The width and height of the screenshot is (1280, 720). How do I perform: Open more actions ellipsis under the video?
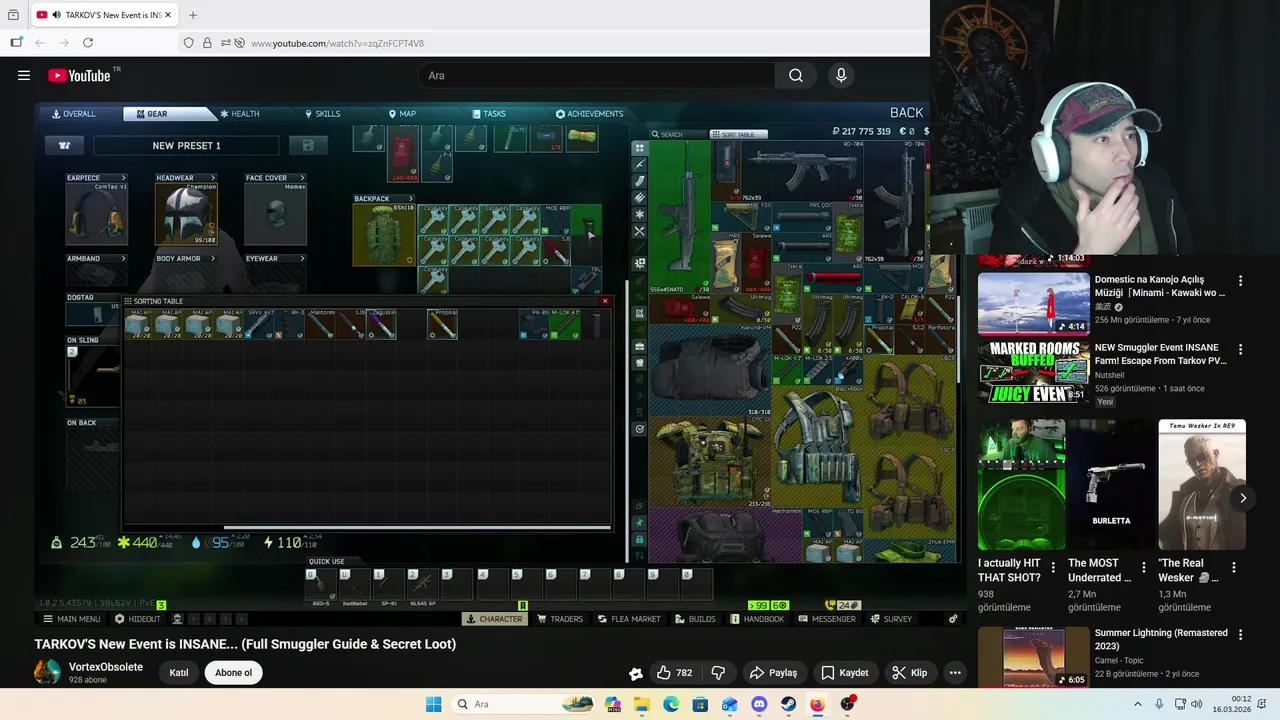tap(955, 673)
